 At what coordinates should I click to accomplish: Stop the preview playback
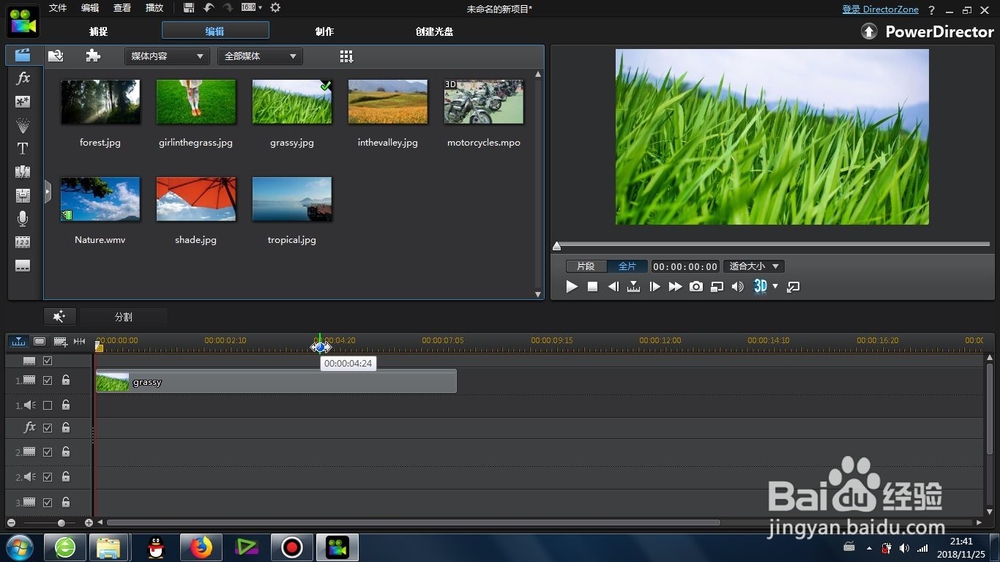pyautogui.click(x=592, y=286)
